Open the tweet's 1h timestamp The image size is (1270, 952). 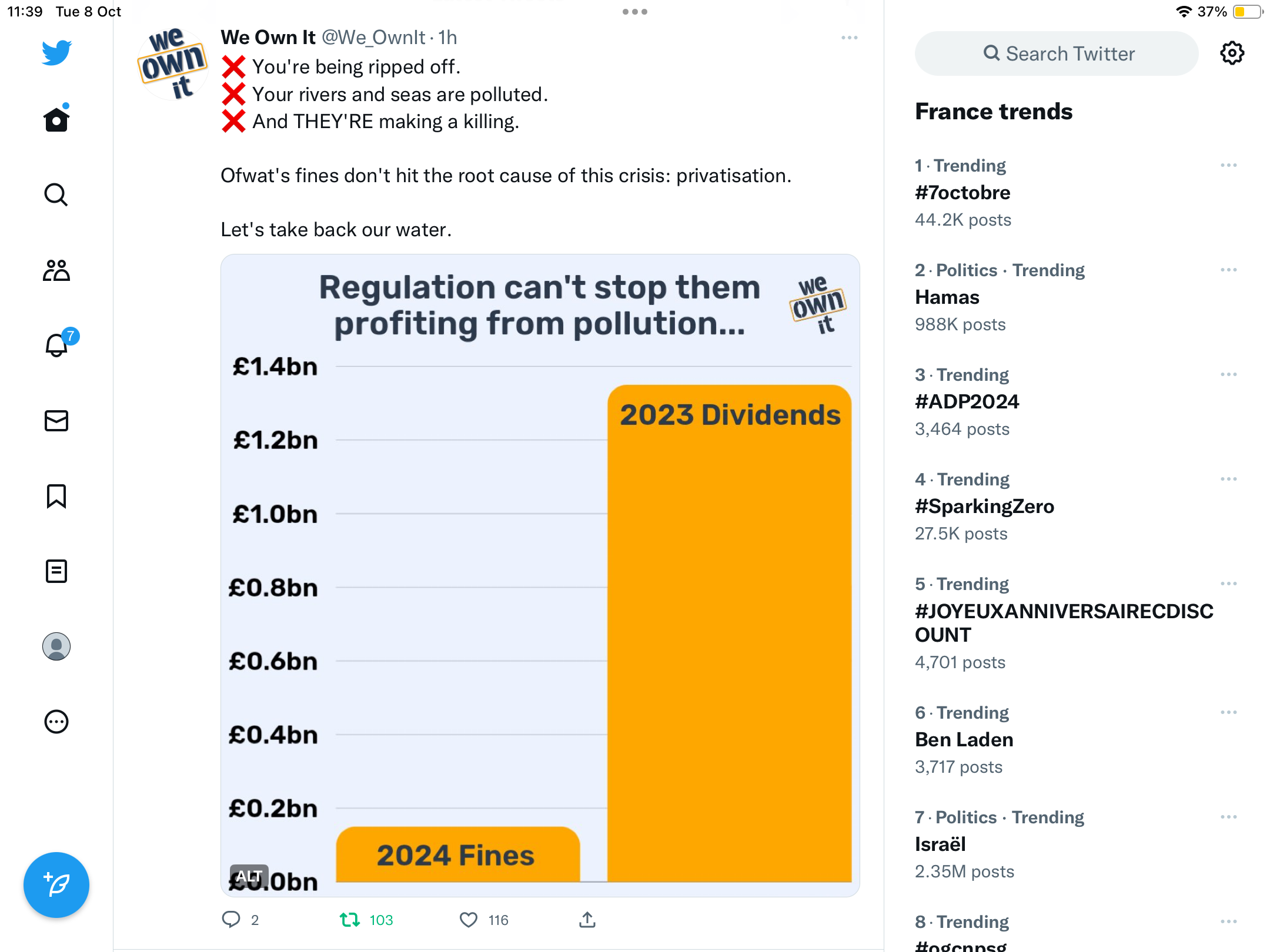[x=447, y=38]
